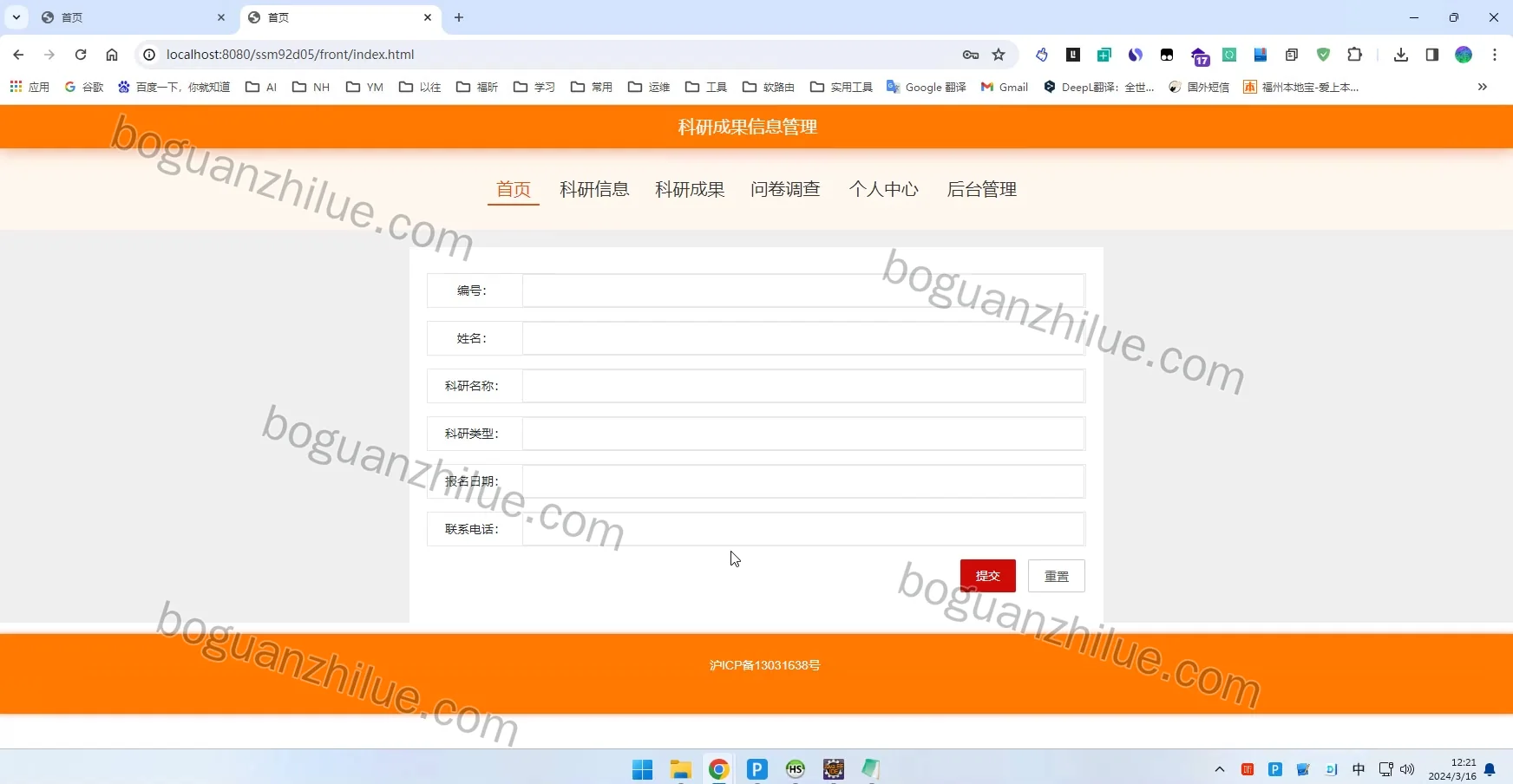Open the 科研信息 navigation tab
Screen dimensions: 1513x784
coord(594,189)
